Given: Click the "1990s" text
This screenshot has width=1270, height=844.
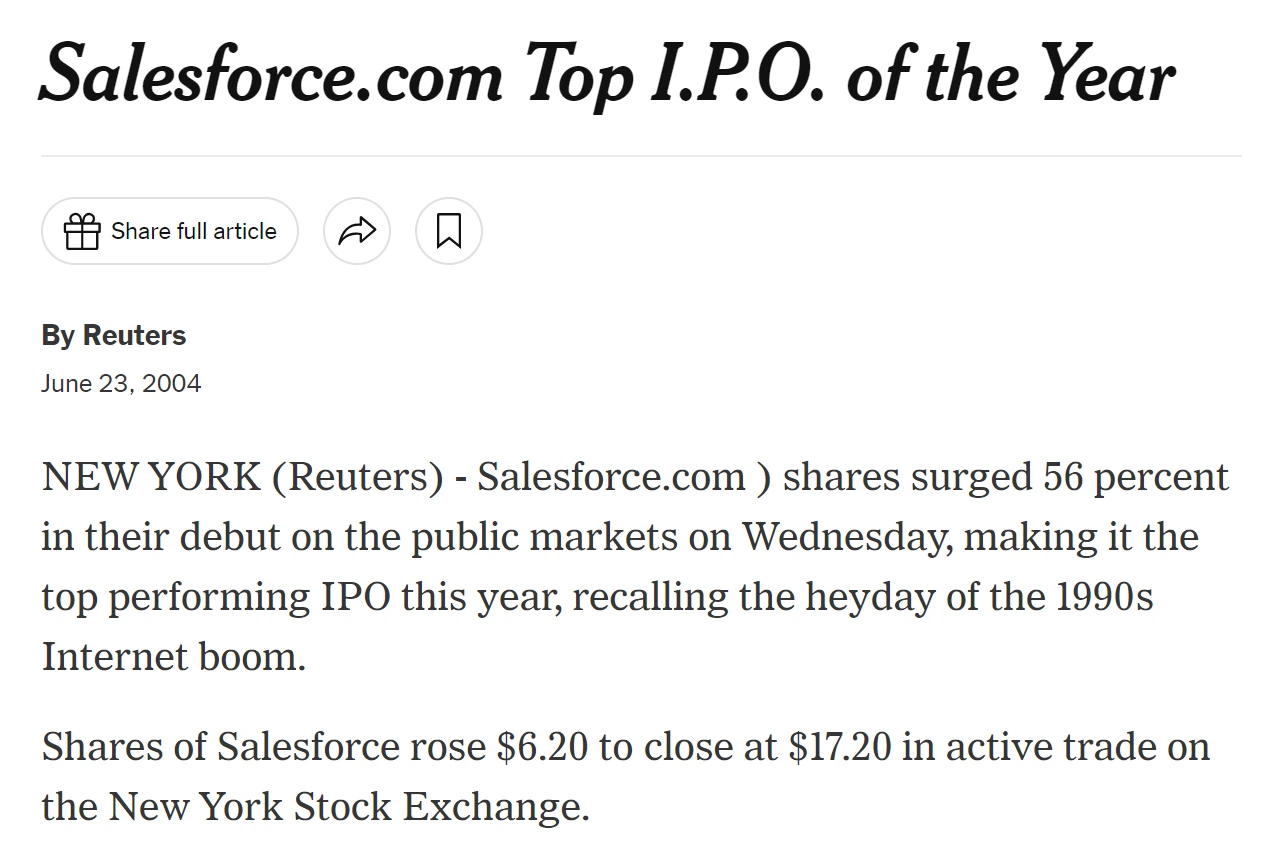Looking at the screenshot, I should 1104,598.
